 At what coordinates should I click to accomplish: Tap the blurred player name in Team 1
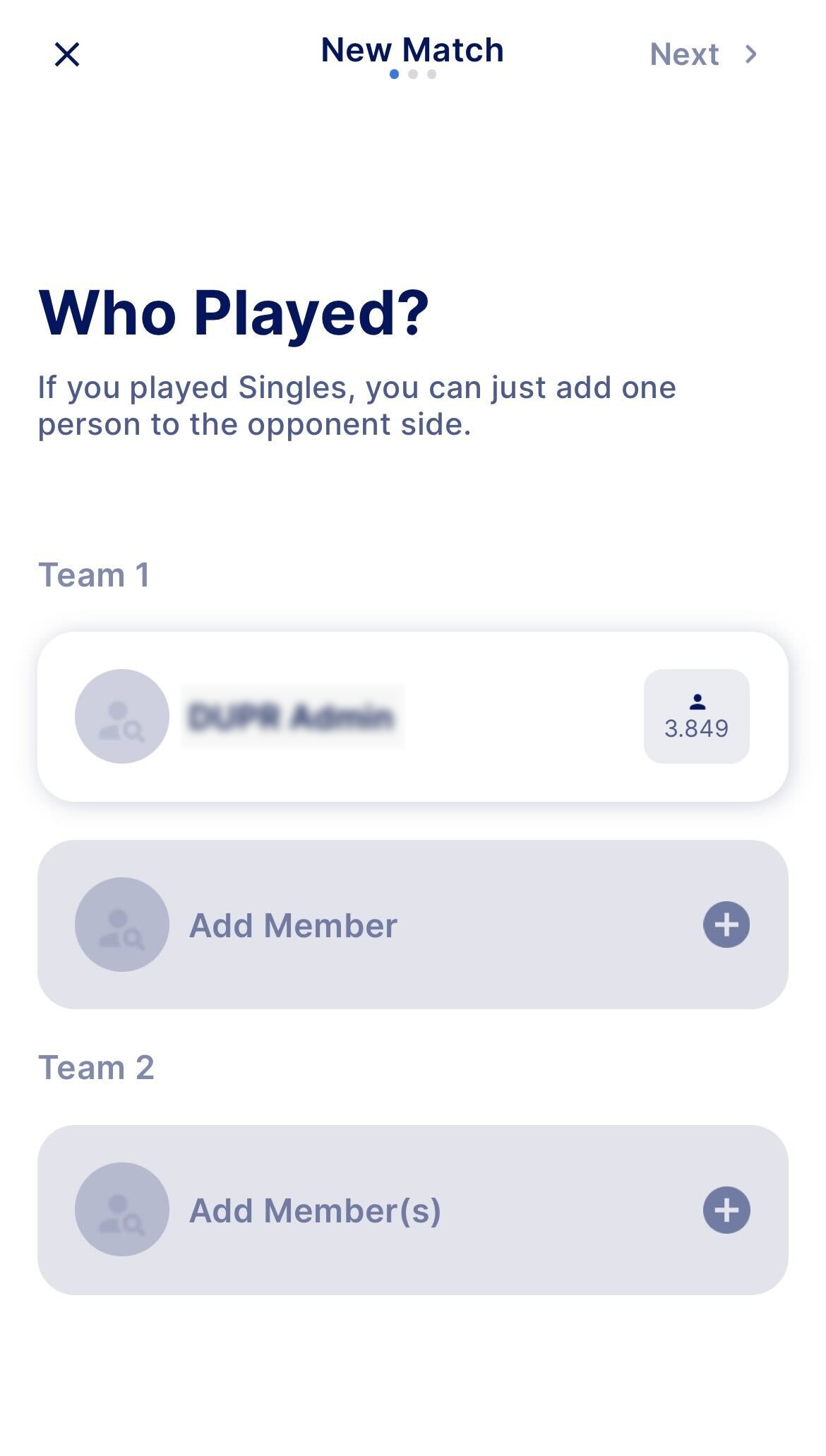[x=292, y=716]
